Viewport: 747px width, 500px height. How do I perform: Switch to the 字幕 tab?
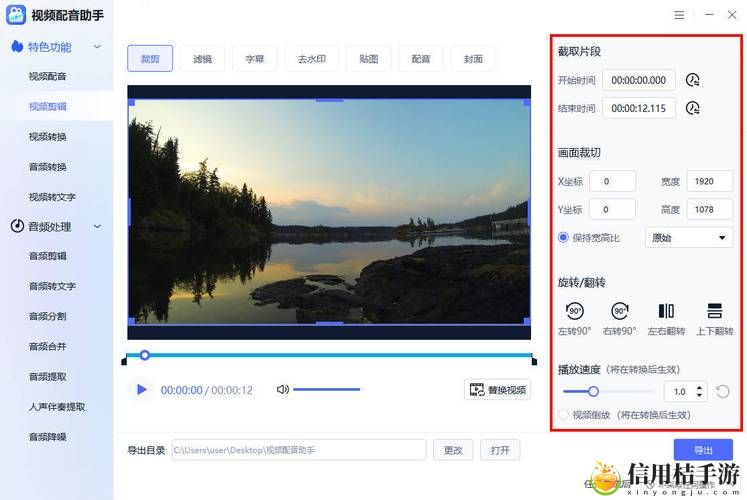pos(255,59)
